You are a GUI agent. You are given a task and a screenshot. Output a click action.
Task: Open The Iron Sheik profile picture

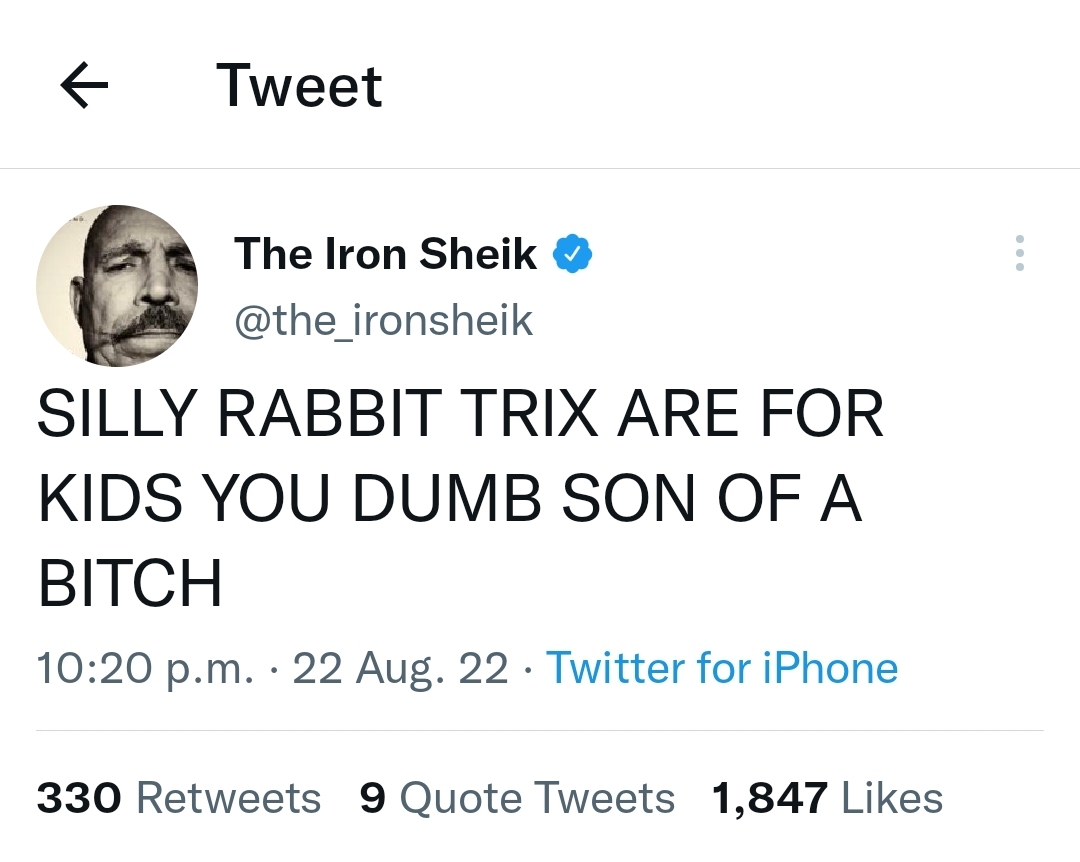click(x=117, y=285)
